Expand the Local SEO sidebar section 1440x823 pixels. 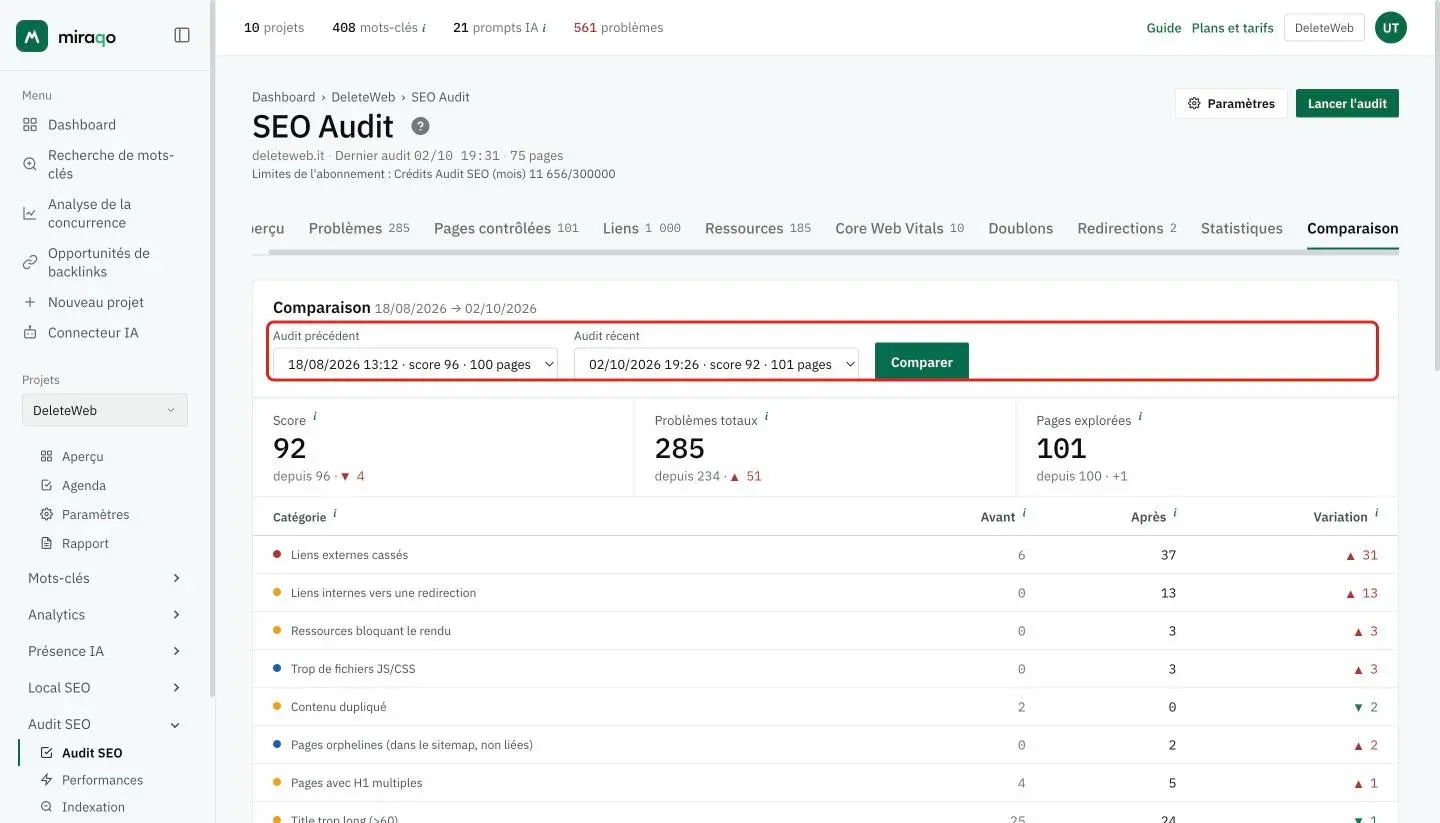[x=104, y=688]
